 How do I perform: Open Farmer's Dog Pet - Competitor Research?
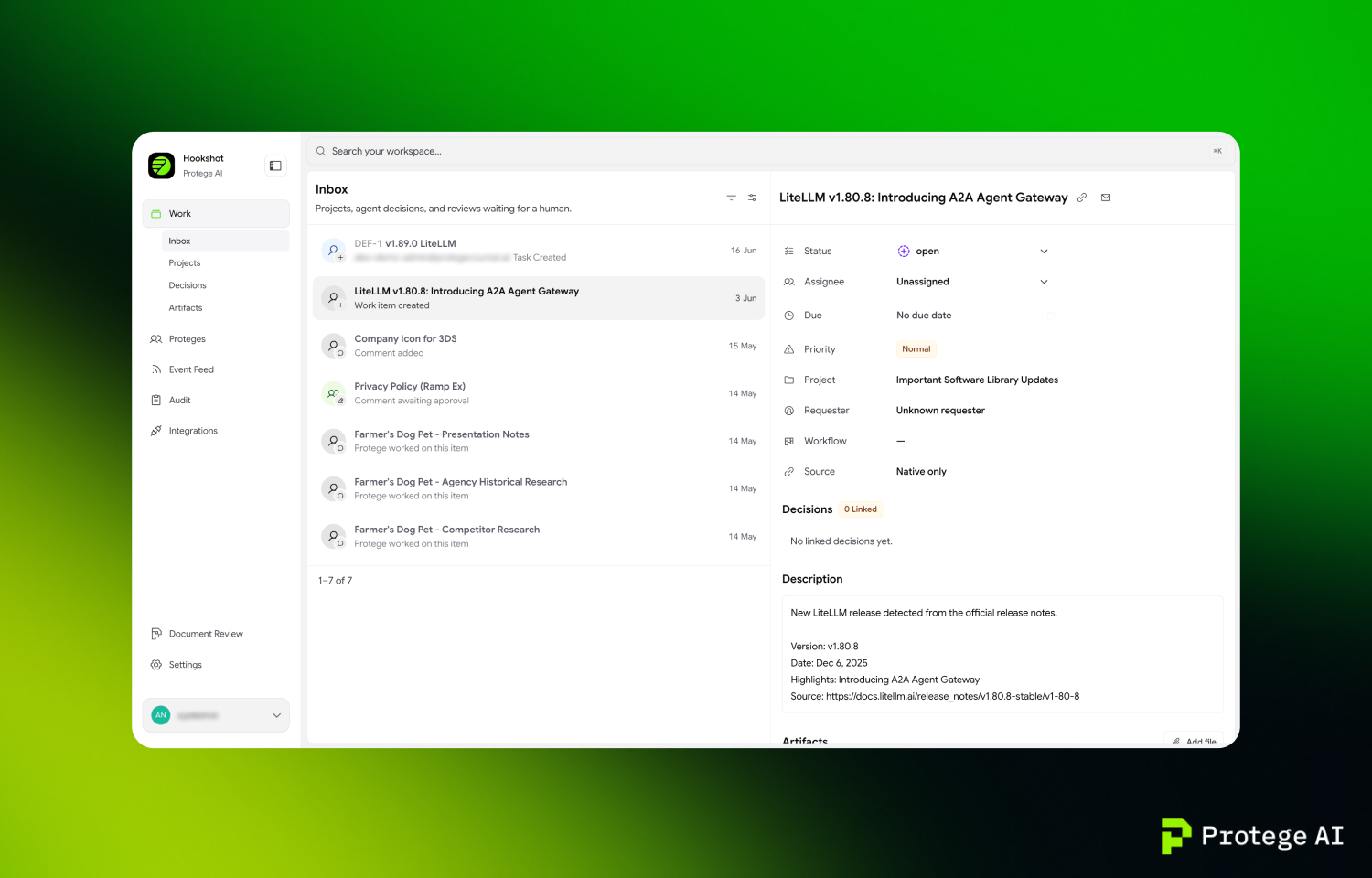(x=539, y=536)
